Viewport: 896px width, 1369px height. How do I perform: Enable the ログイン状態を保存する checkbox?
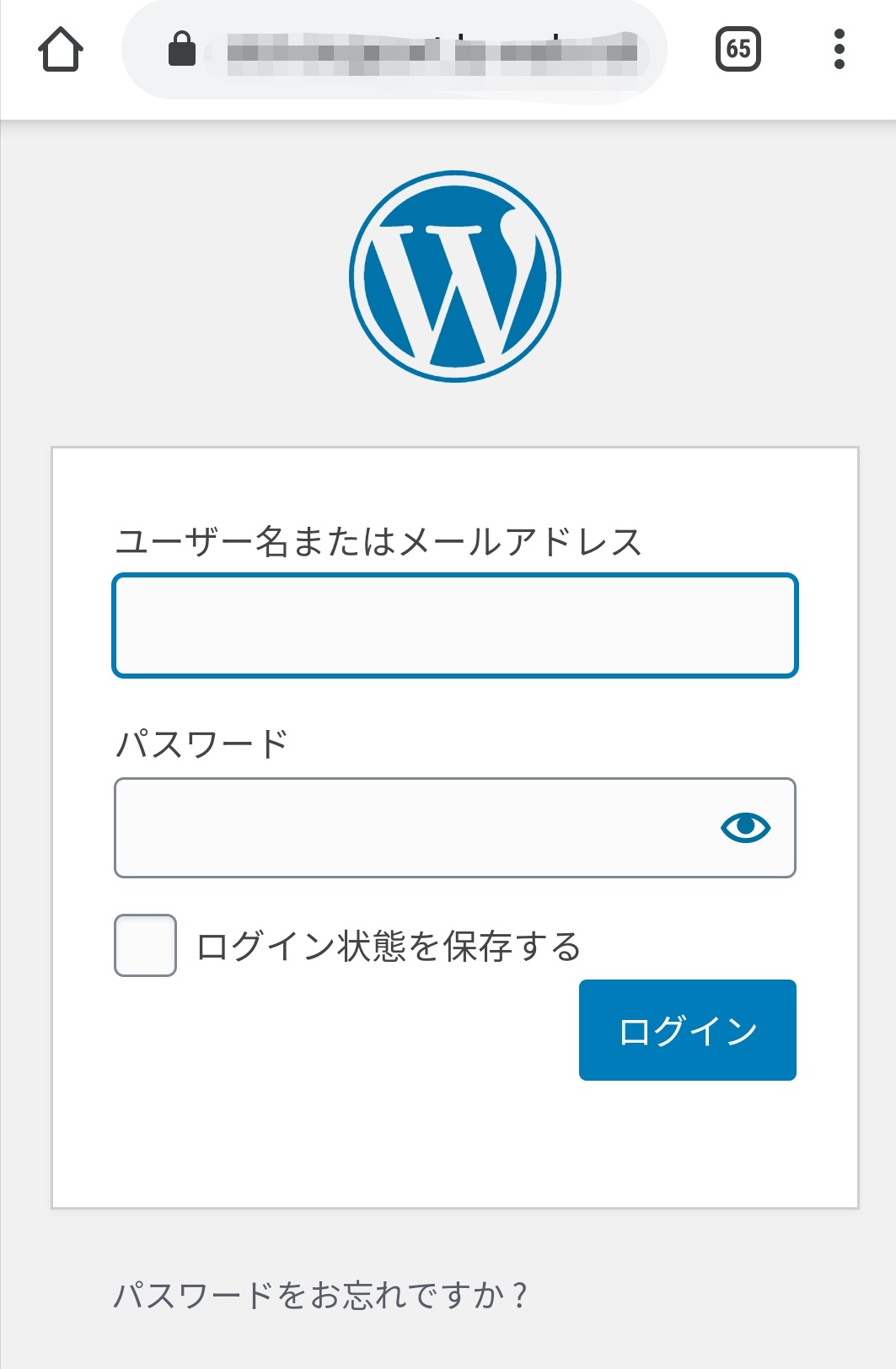tap(145, 946)
